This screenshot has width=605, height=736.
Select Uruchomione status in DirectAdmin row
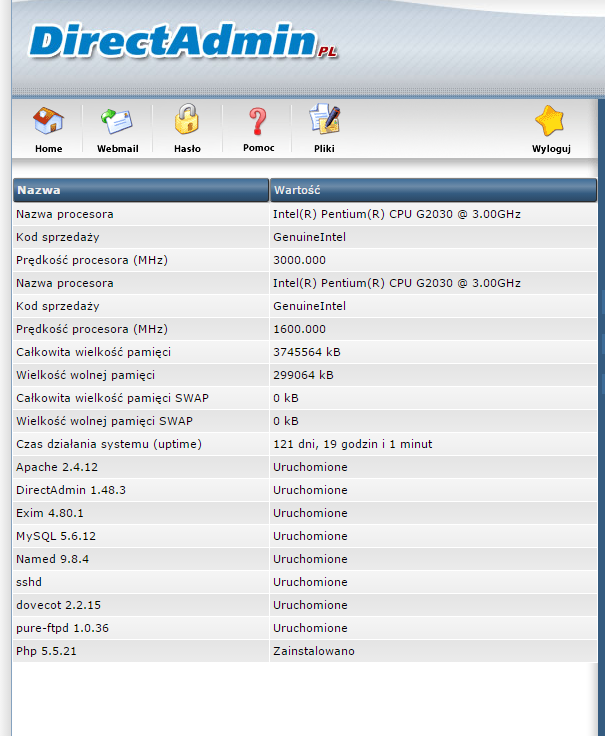click(310, 490)
